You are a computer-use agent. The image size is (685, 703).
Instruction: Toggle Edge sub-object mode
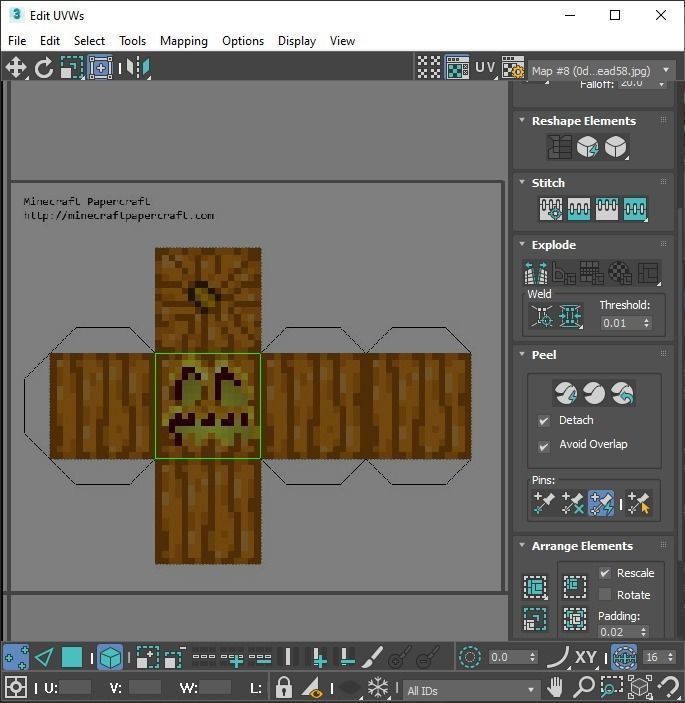(44, 657)
